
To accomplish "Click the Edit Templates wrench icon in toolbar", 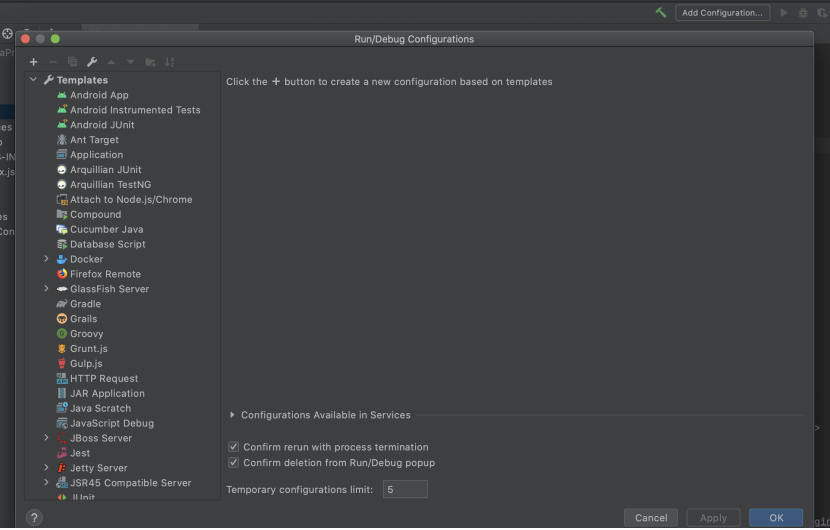I will point(92,62).
